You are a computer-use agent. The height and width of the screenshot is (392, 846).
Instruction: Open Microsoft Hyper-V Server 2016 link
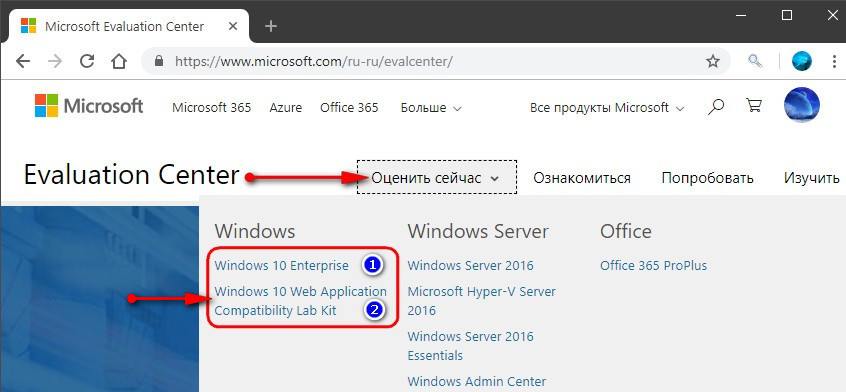[x=481, y=301]
